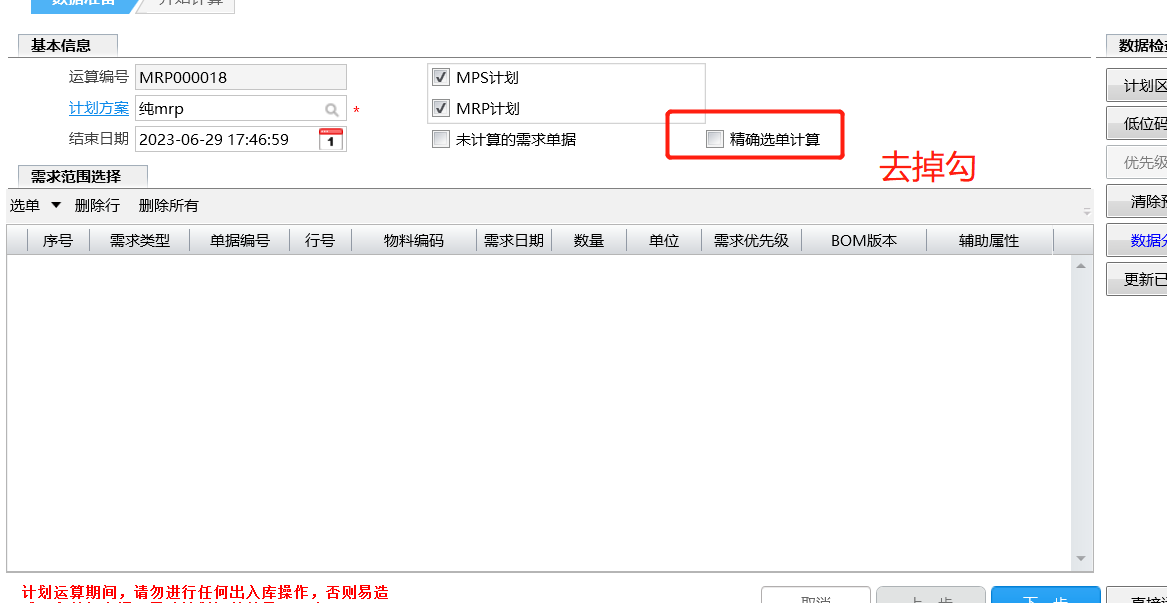Open the 计划方案 hyperlink label

point(98,108)
